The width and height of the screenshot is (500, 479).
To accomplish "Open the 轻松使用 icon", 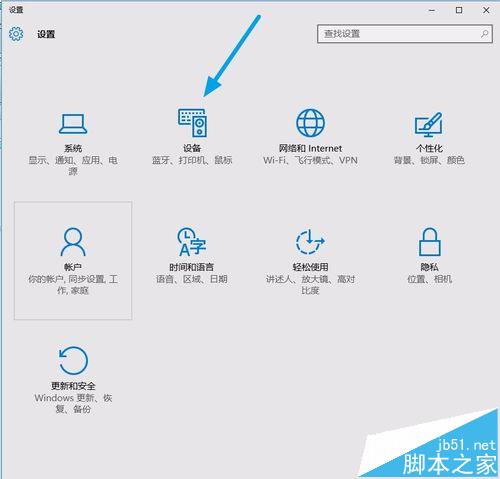I will 310,241.
